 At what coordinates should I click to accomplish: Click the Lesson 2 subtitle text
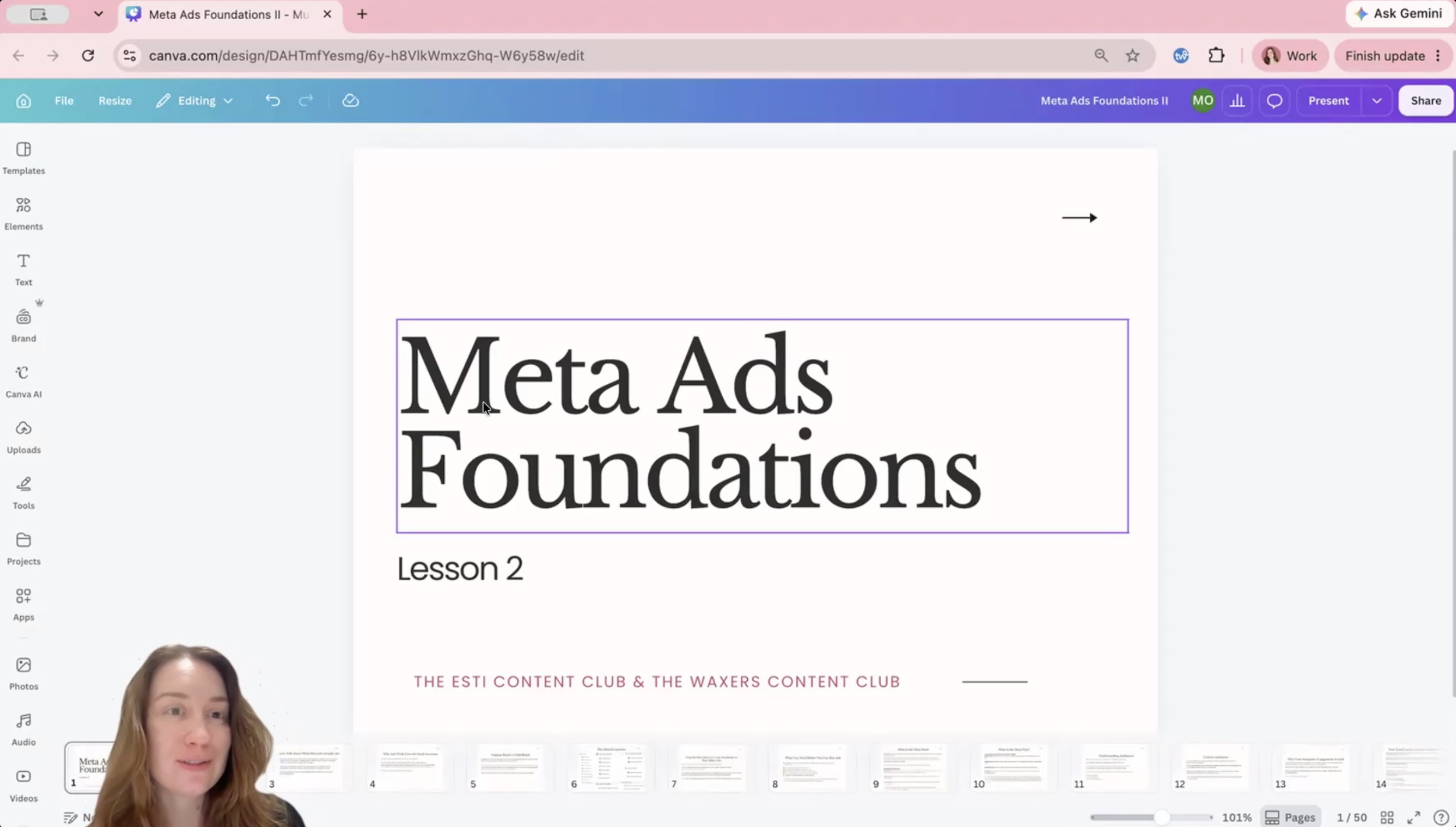[x=460, y=568]
